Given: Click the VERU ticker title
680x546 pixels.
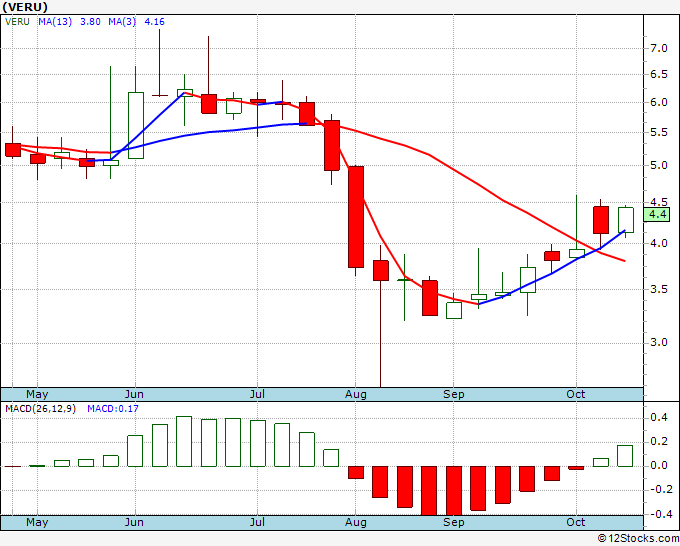Looking at the screenshot, I should click(x=25, y=7).
